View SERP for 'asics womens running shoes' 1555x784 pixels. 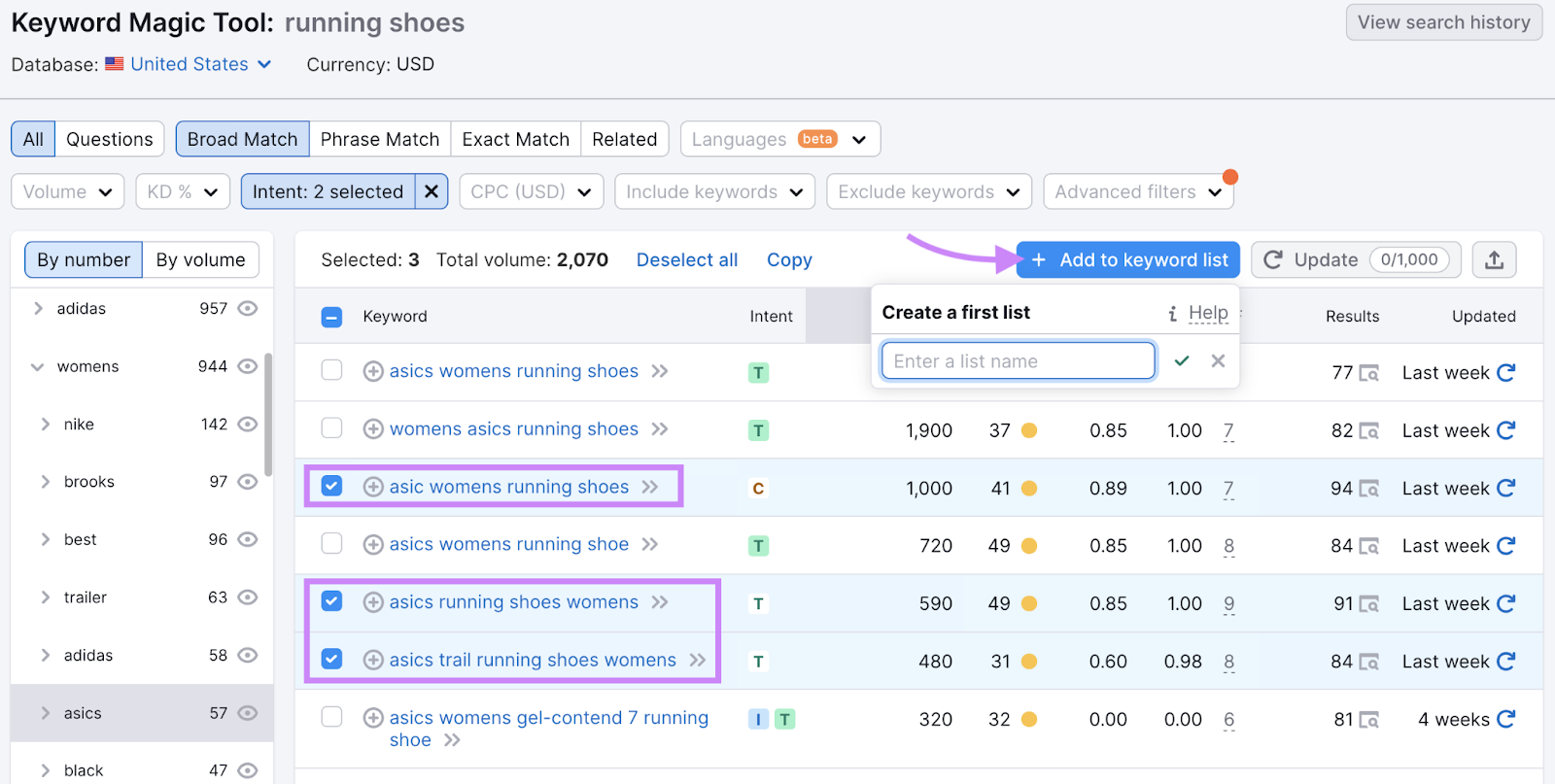point(1369,373)
